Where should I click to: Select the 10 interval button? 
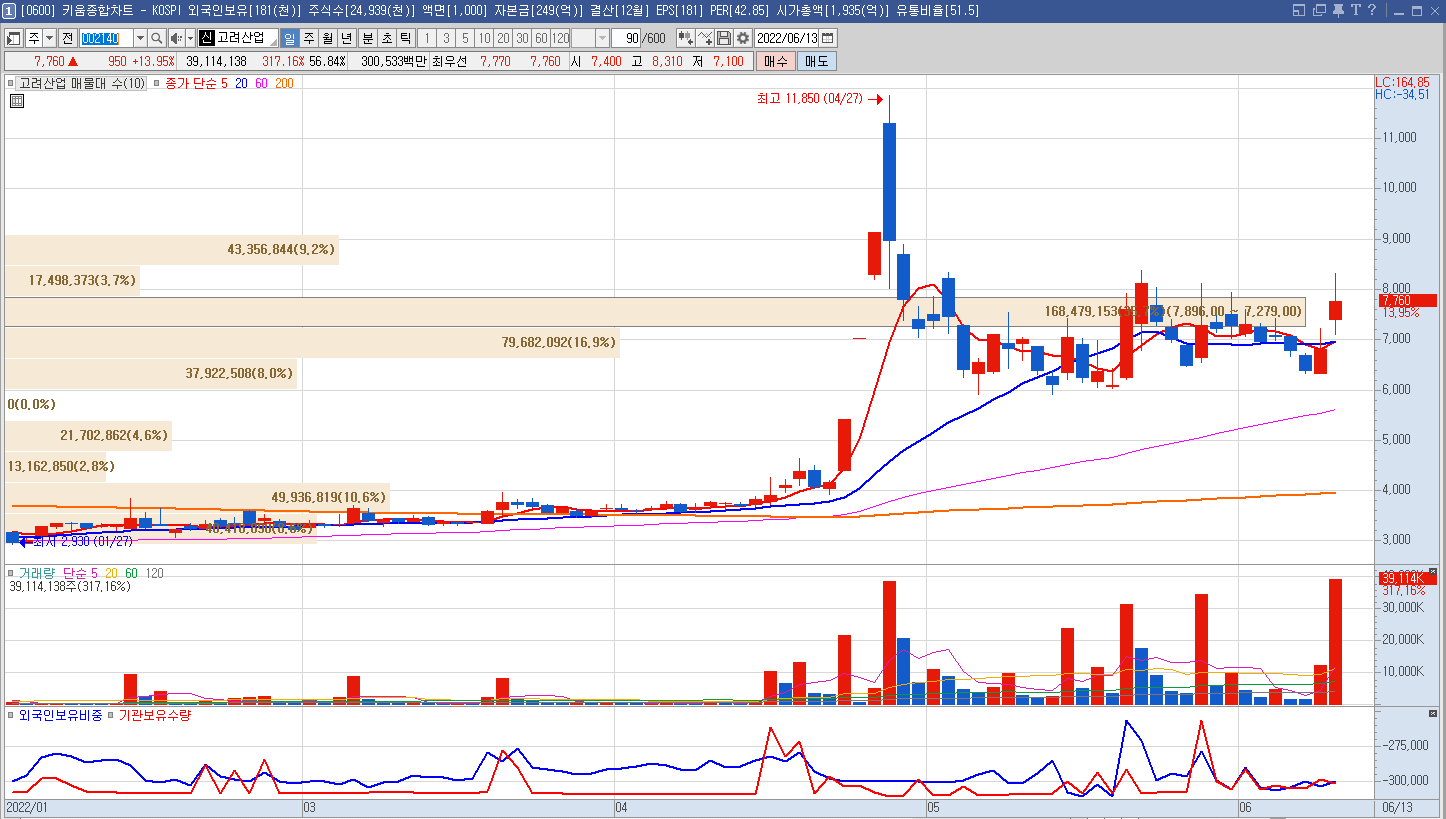pos(484,38)
